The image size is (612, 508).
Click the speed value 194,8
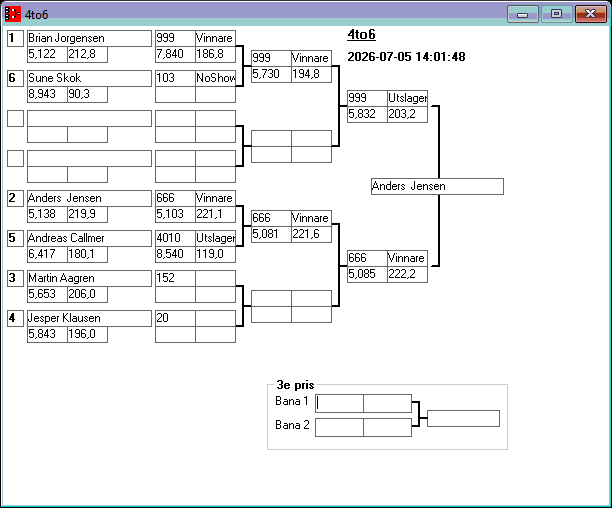tap(311, 74)
